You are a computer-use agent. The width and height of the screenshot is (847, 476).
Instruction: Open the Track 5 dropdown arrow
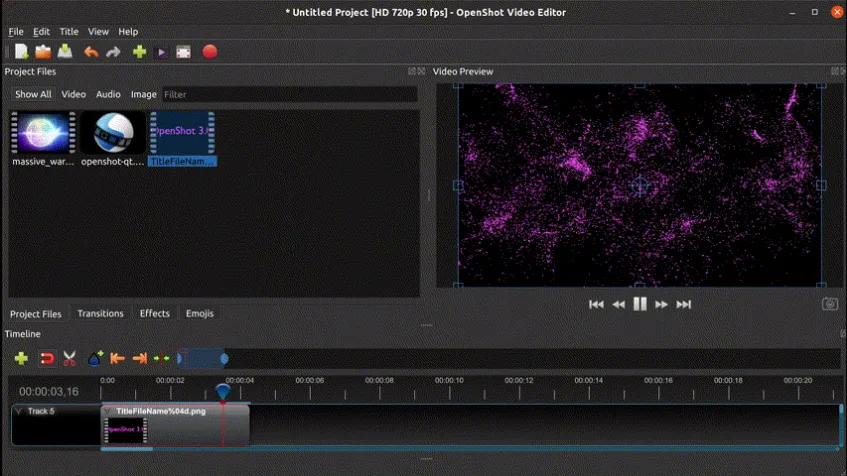point(18,411)
